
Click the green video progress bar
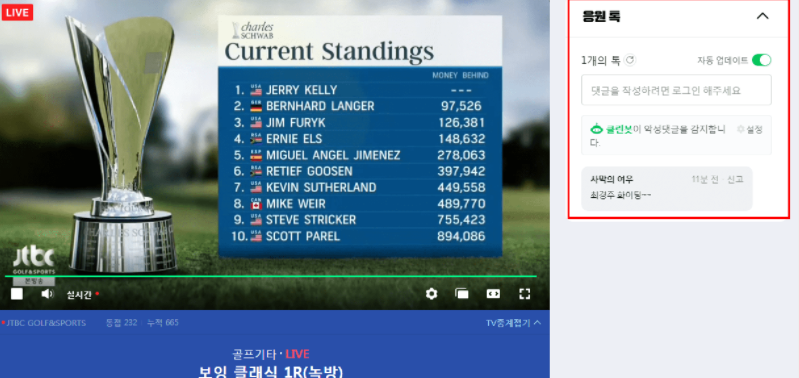point(271,276)
